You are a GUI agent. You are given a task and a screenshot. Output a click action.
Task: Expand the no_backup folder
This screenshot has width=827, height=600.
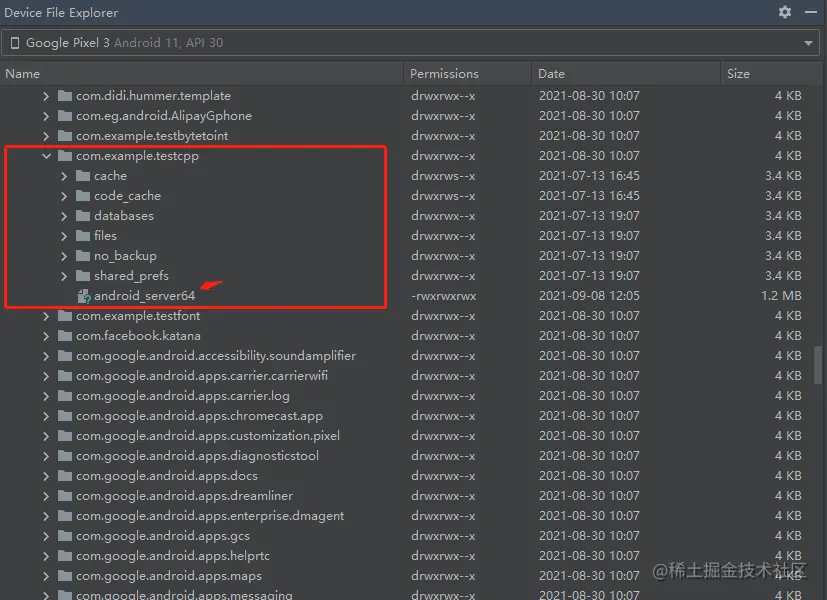click(x=64, y=256)
